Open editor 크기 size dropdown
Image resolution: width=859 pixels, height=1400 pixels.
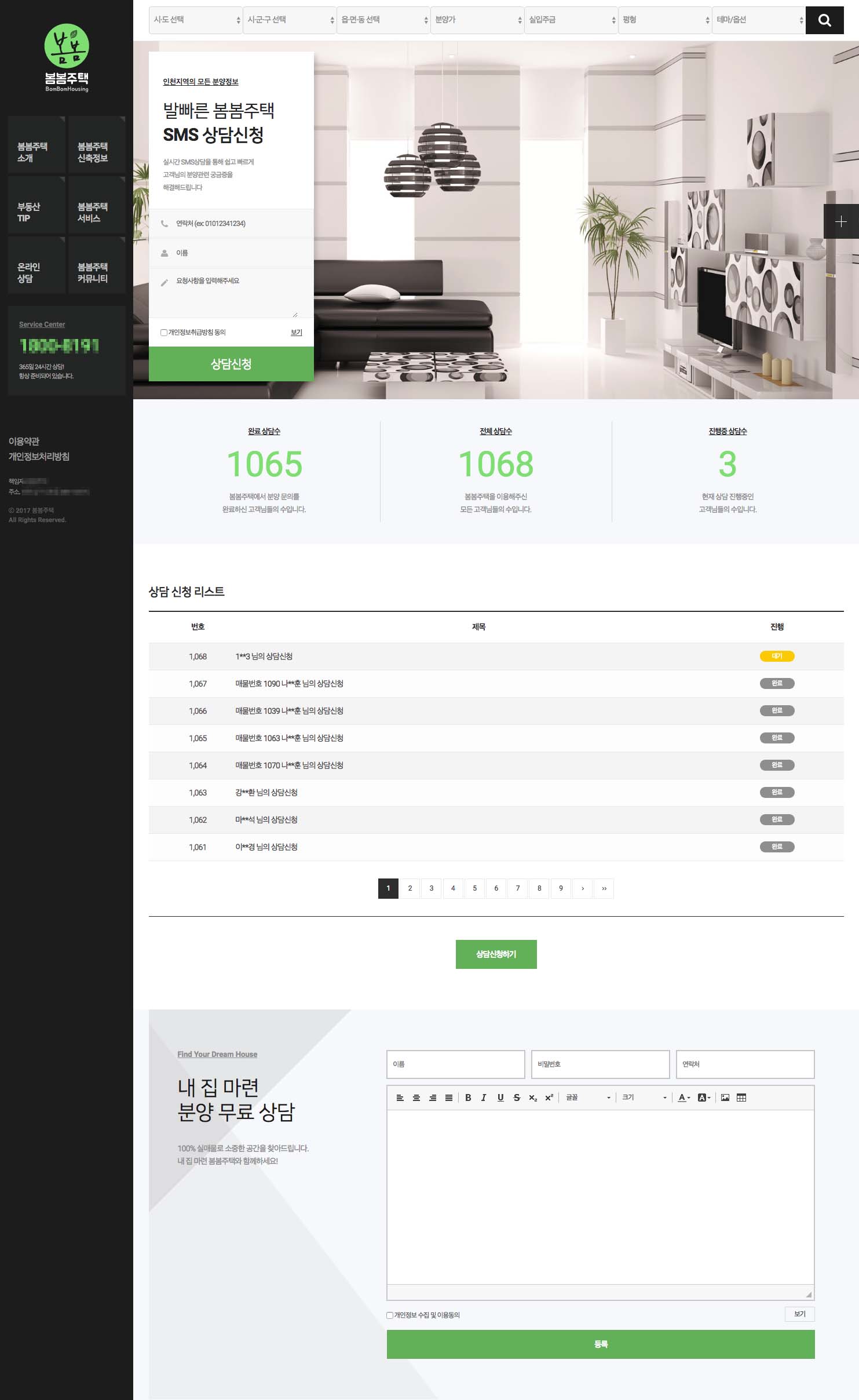tap(644, 1098)
